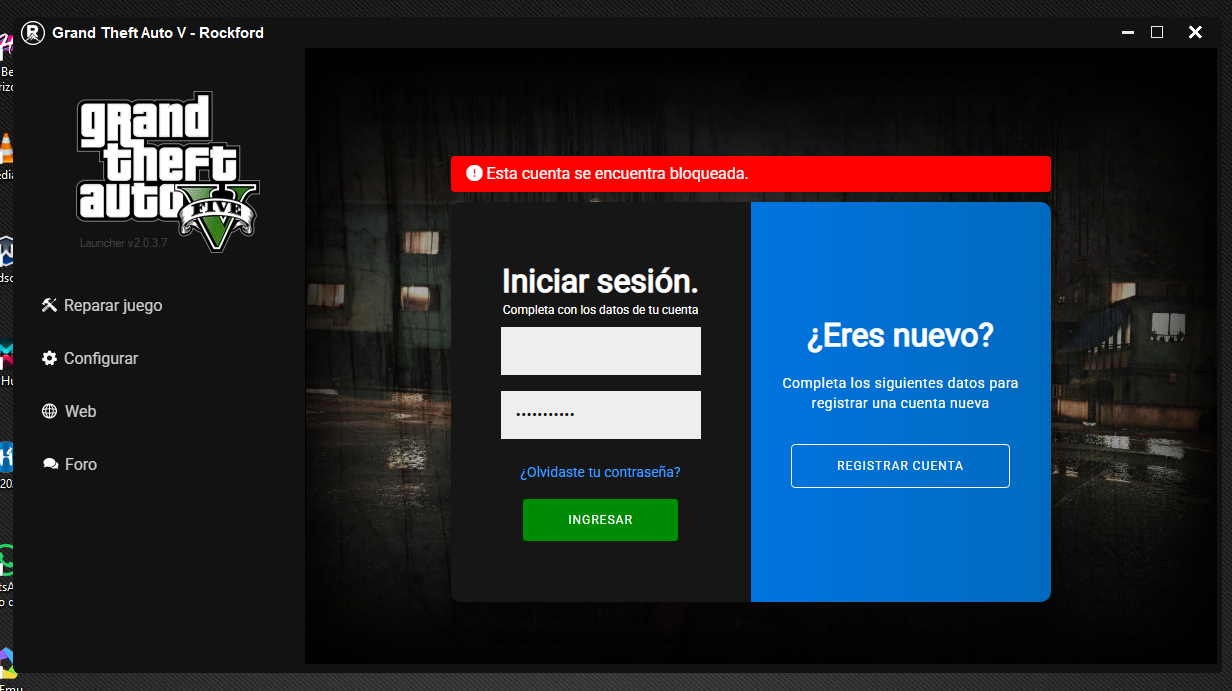Open the Reparar juego menu item

[112, 306]
